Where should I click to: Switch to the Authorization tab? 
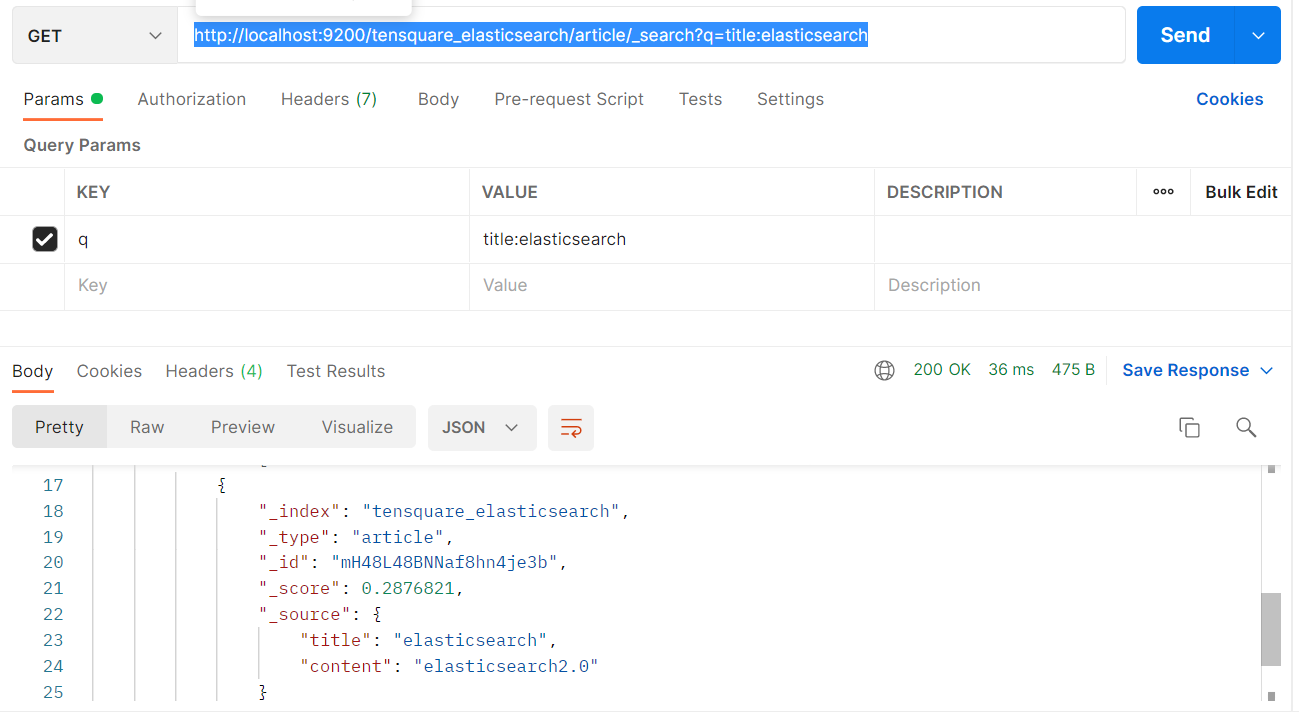(x=192, y=99)
